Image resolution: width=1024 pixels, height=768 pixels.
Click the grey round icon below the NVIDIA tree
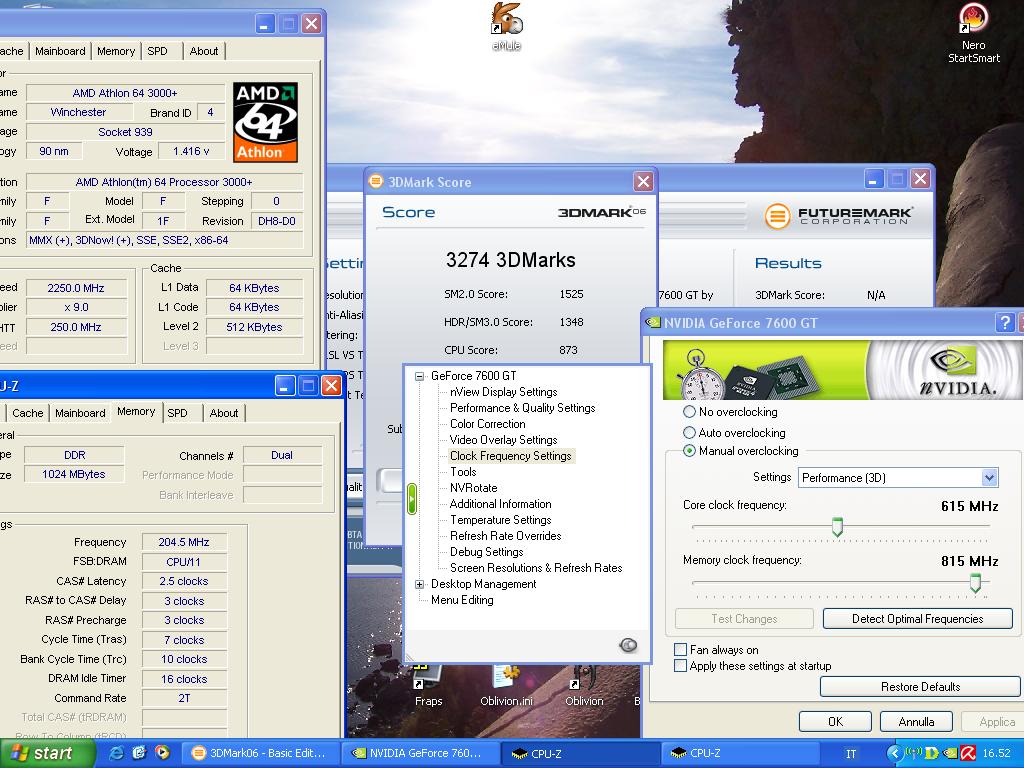point(628,645)
